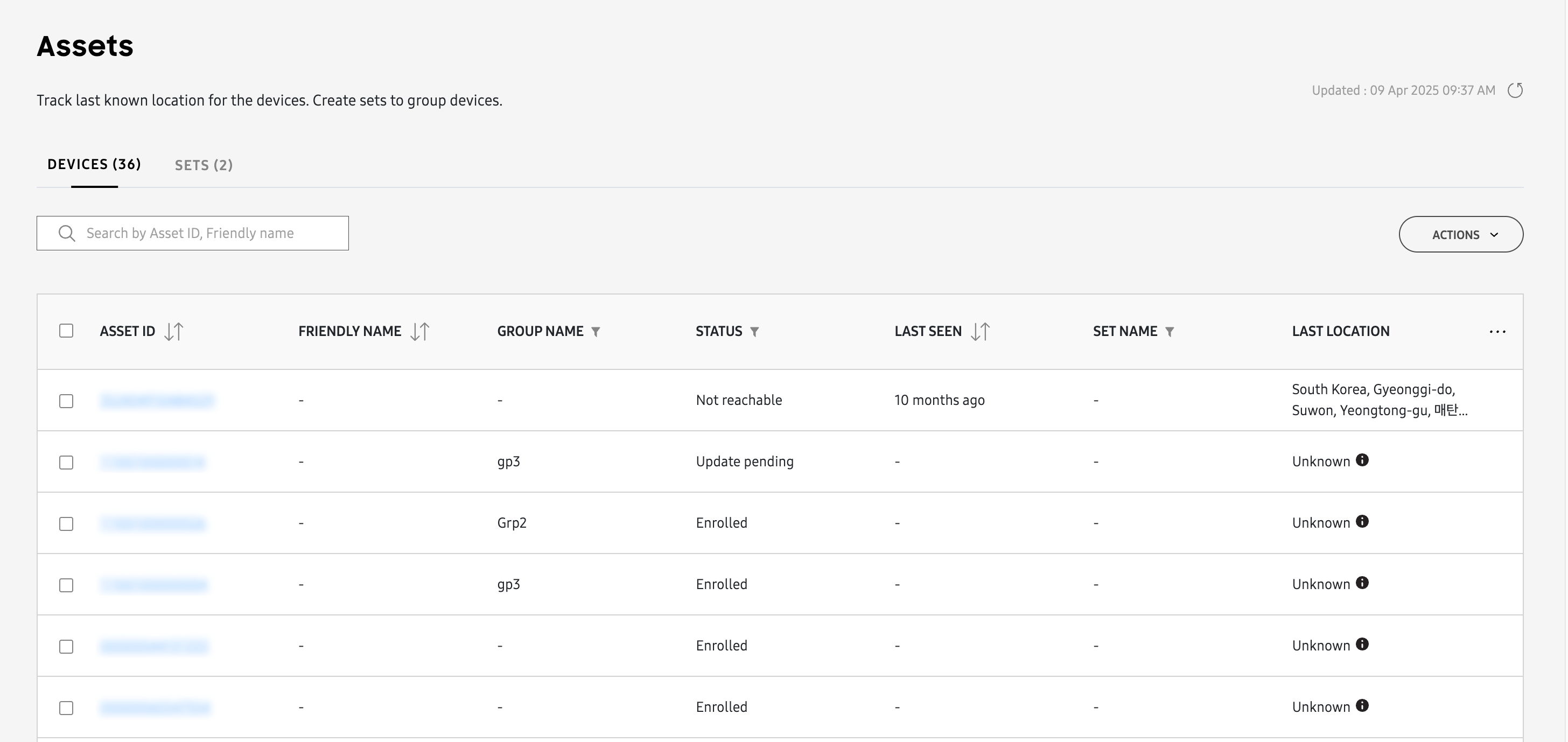Screen dimensions: 1568x742
Task: Click the search magnifier icon
Action: click(x=67, y=234)
